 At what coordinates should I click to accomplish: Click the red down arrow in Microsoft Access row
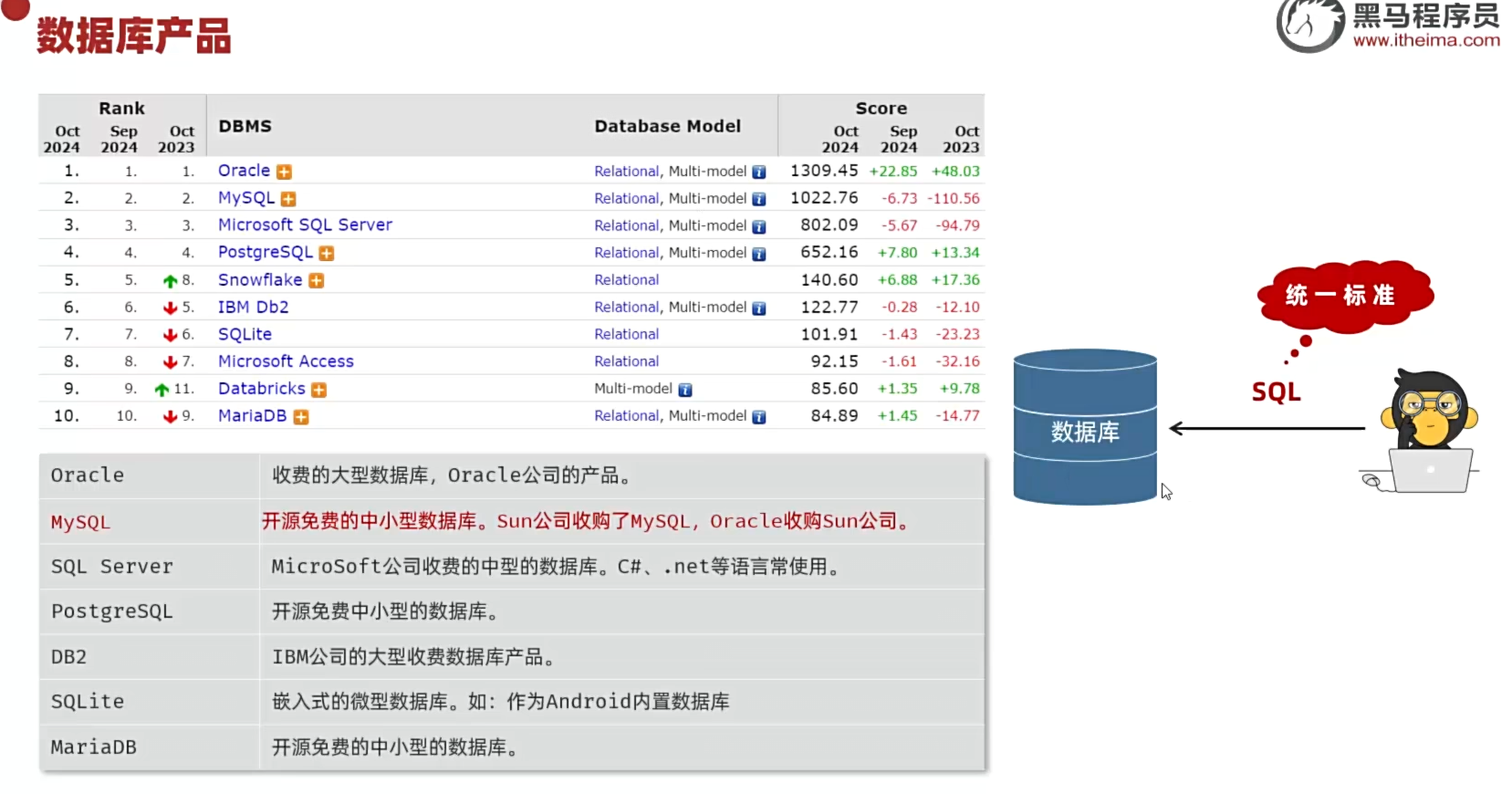170,362
